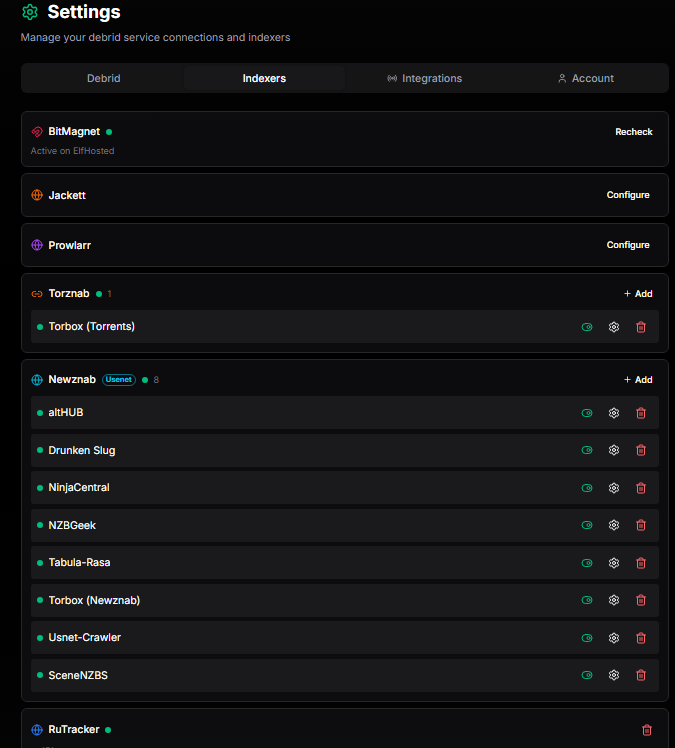Disable the NinjaCentral indexer toggle
This screenshot has width=675, height=748.
[587, 488]
